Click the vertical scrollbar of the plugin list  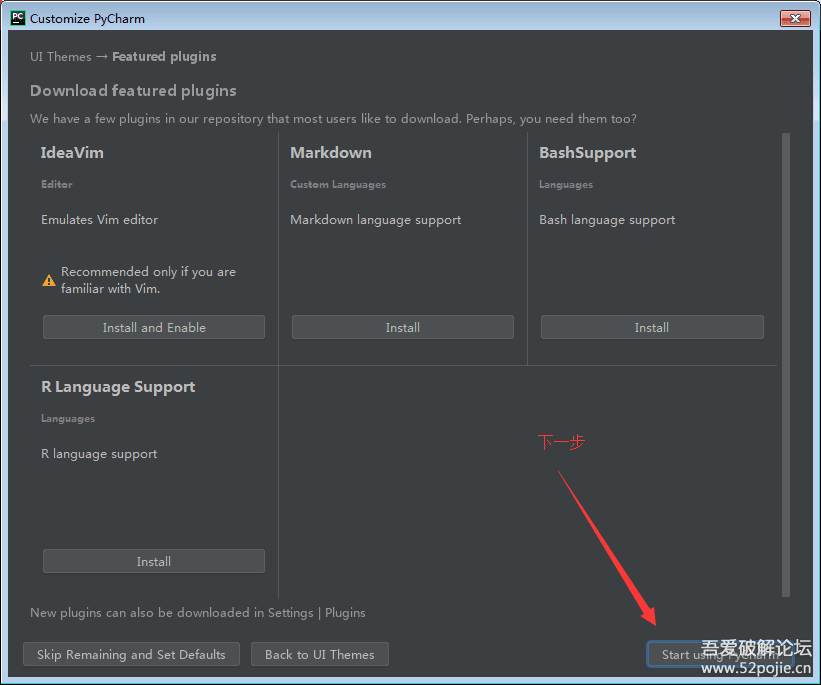(x=785, y=364)
